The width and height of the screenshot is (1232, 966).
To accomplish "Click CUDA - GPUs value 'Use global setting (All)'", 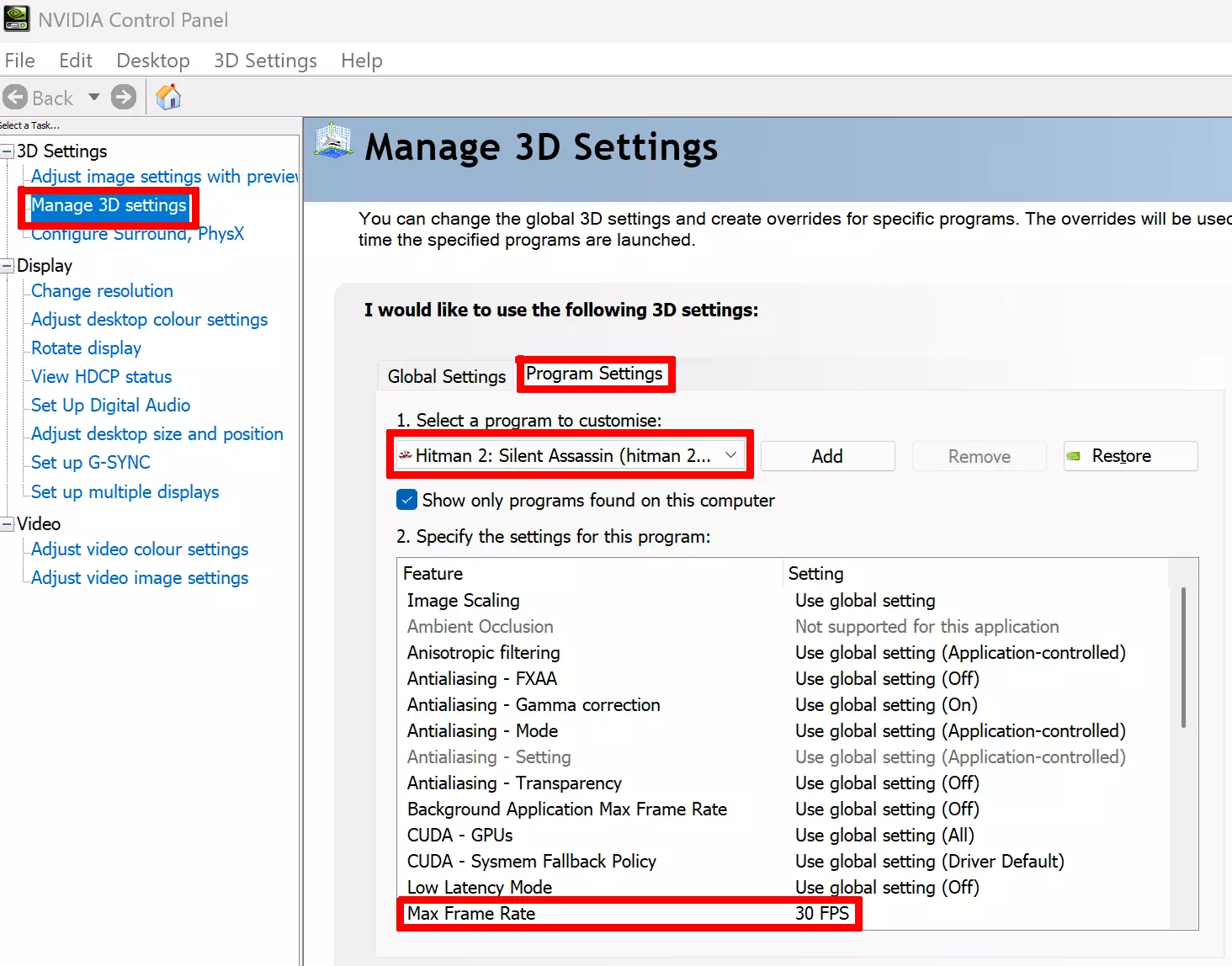I will pos(884,836).
